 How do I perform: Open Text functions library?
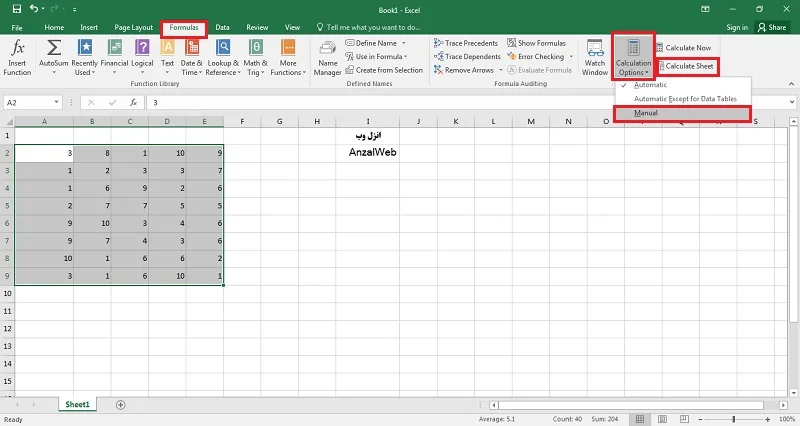click(x=167, y=58)
